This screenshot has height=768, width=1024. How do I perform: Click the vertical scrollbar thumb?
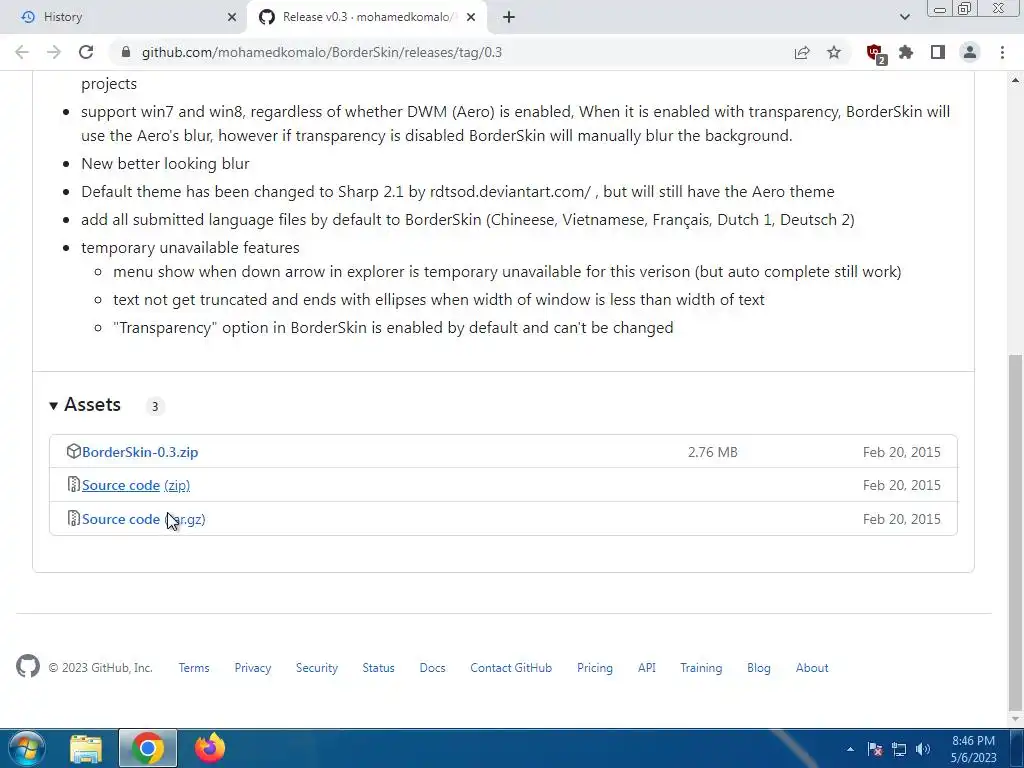tap(1015, 532)
